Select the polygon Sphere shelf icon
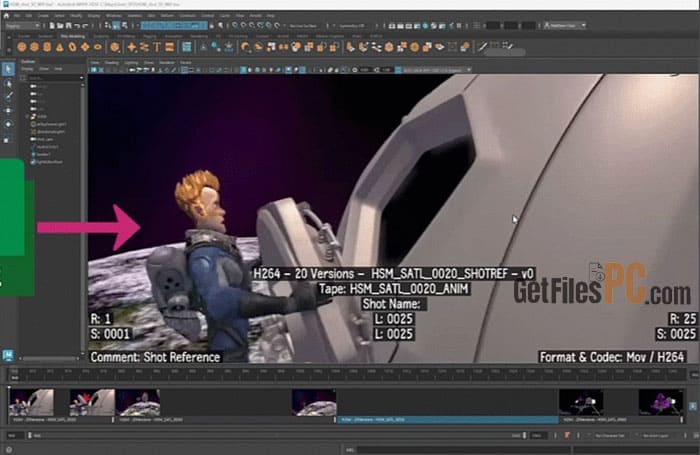Viewport: 700px width, 455px height. coord(22,47)
